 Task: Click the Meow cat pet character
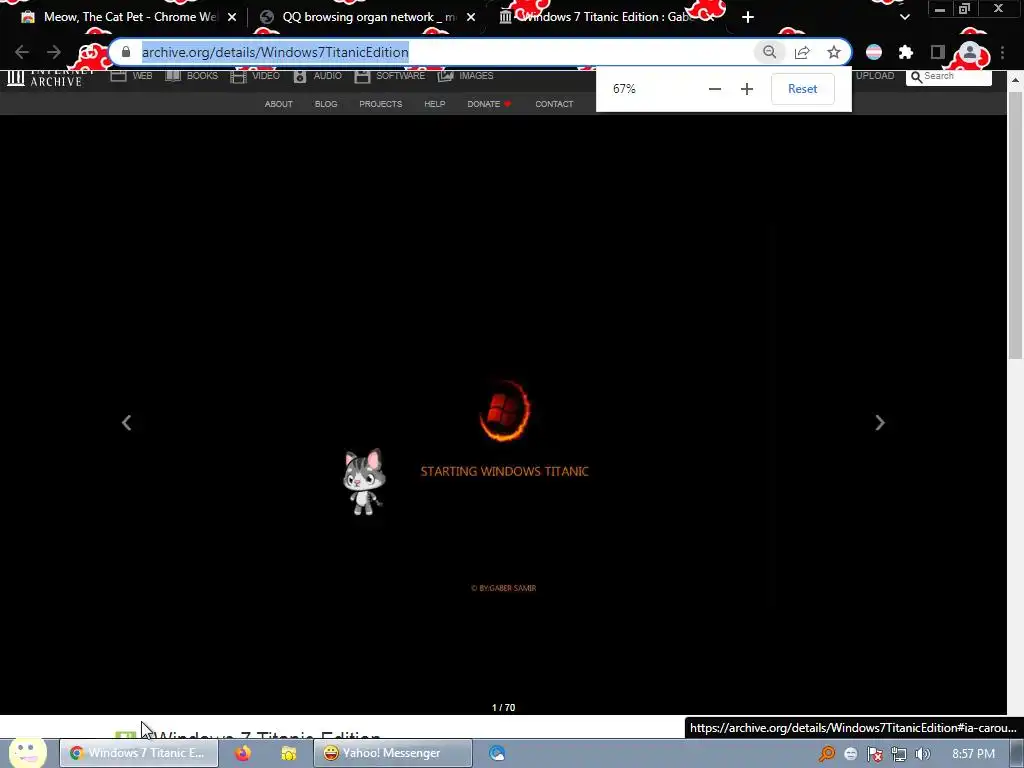(x=364, y=482)
